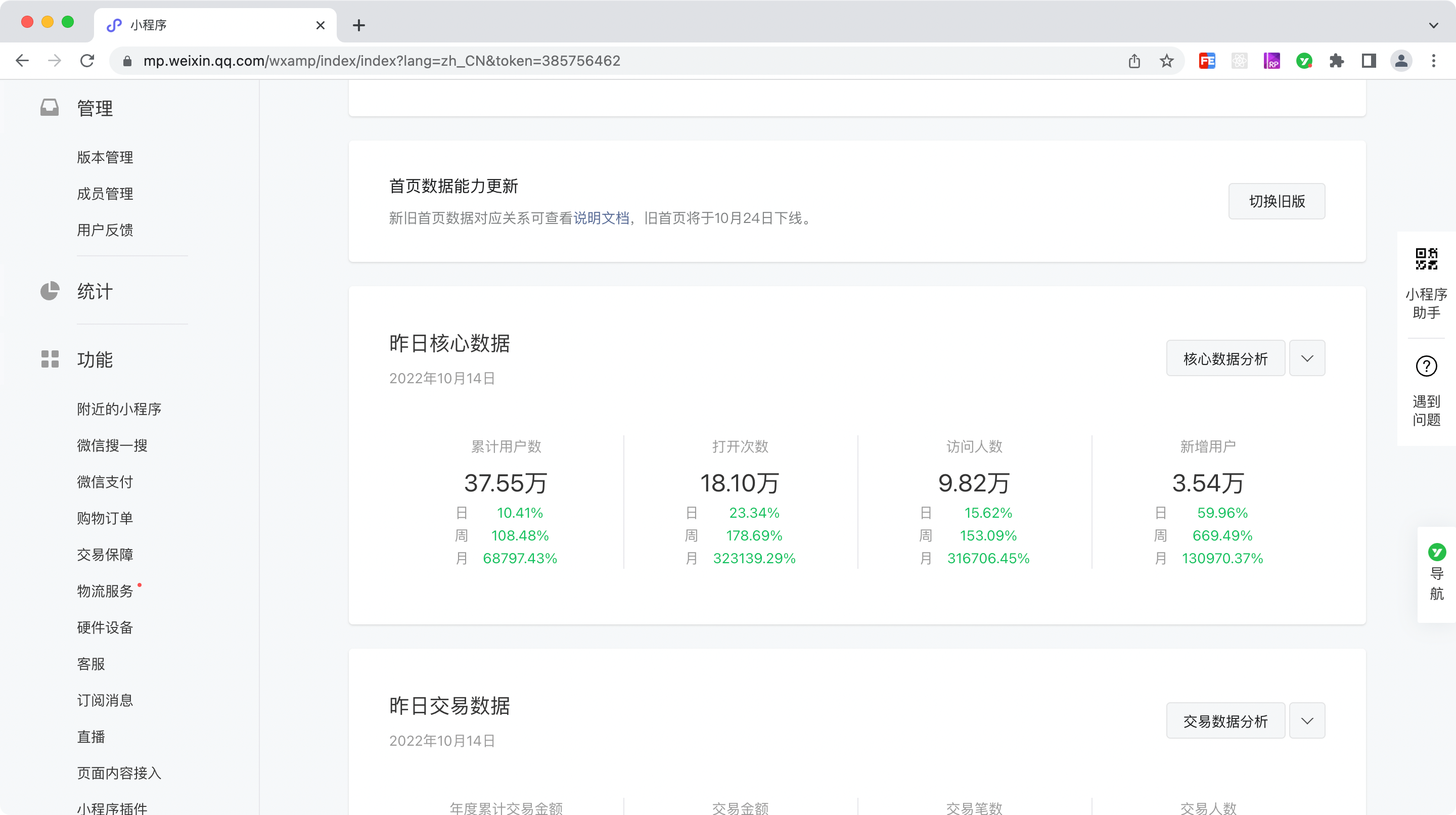
Task: Click the question mark help icon
Action: pos(1426,366)
